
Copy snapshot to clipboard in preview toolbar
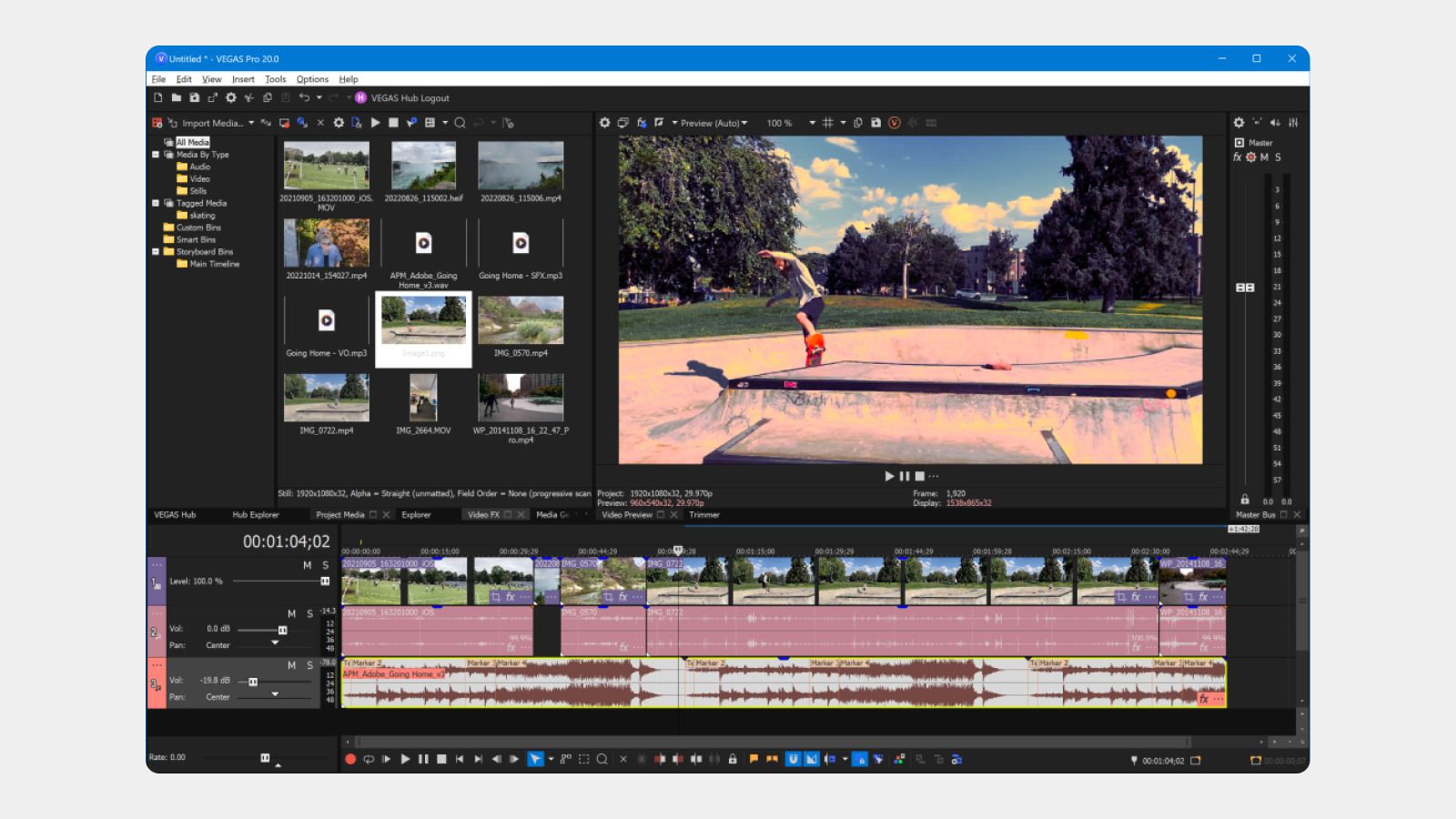[x=857, y=123]
